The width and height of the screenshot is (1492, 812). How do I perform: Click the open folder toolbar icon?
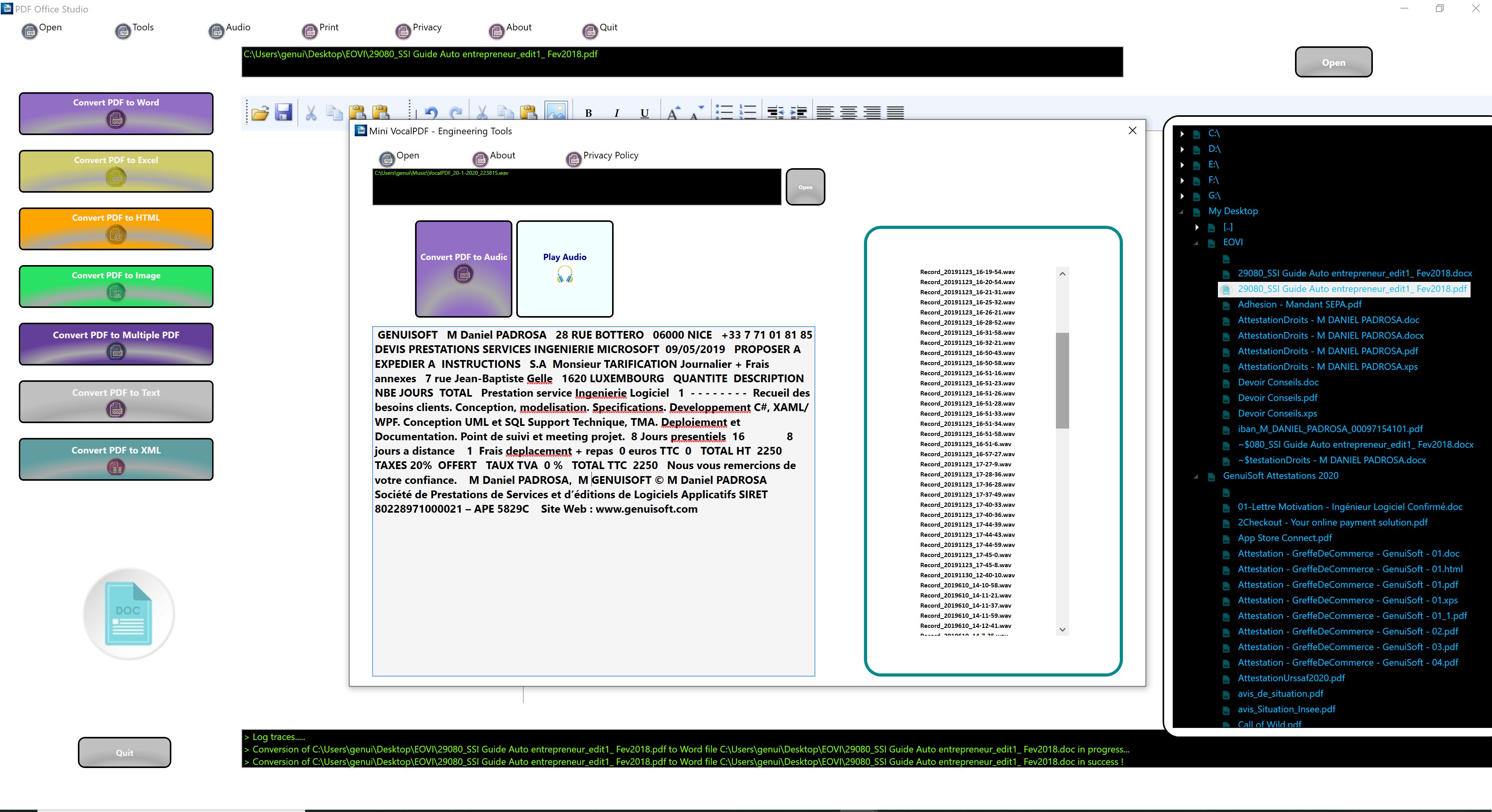(x=260, y=112)
